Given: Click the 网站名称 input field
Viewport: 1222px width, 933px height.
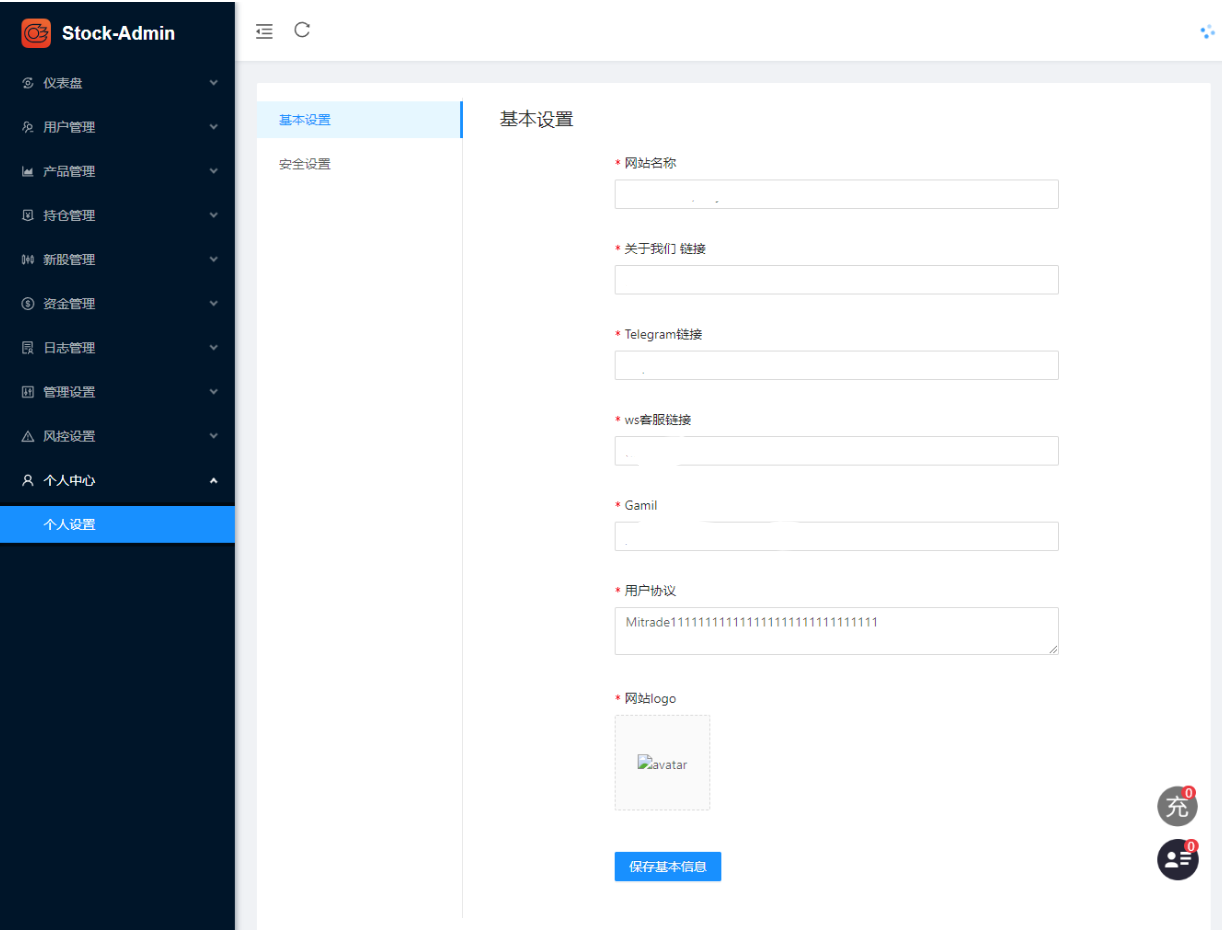Looking at the screenshot, I should pos(836,194).
